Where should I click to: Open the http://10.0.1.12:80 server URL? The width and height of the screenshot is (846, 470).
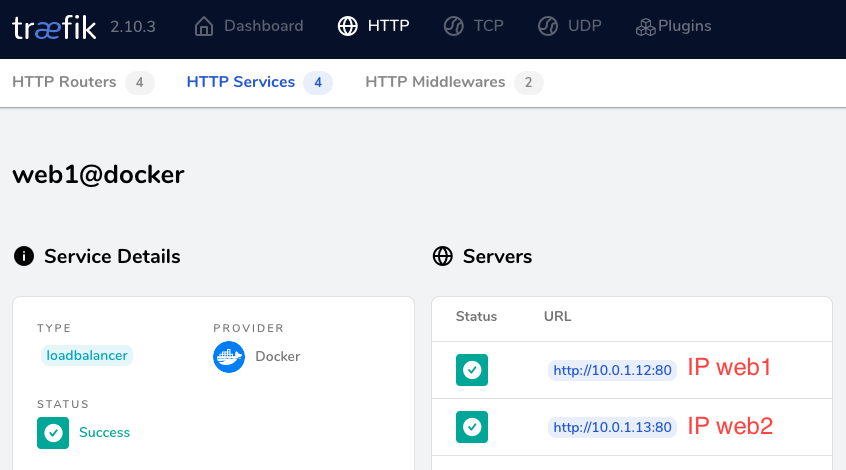click(612, 370)
